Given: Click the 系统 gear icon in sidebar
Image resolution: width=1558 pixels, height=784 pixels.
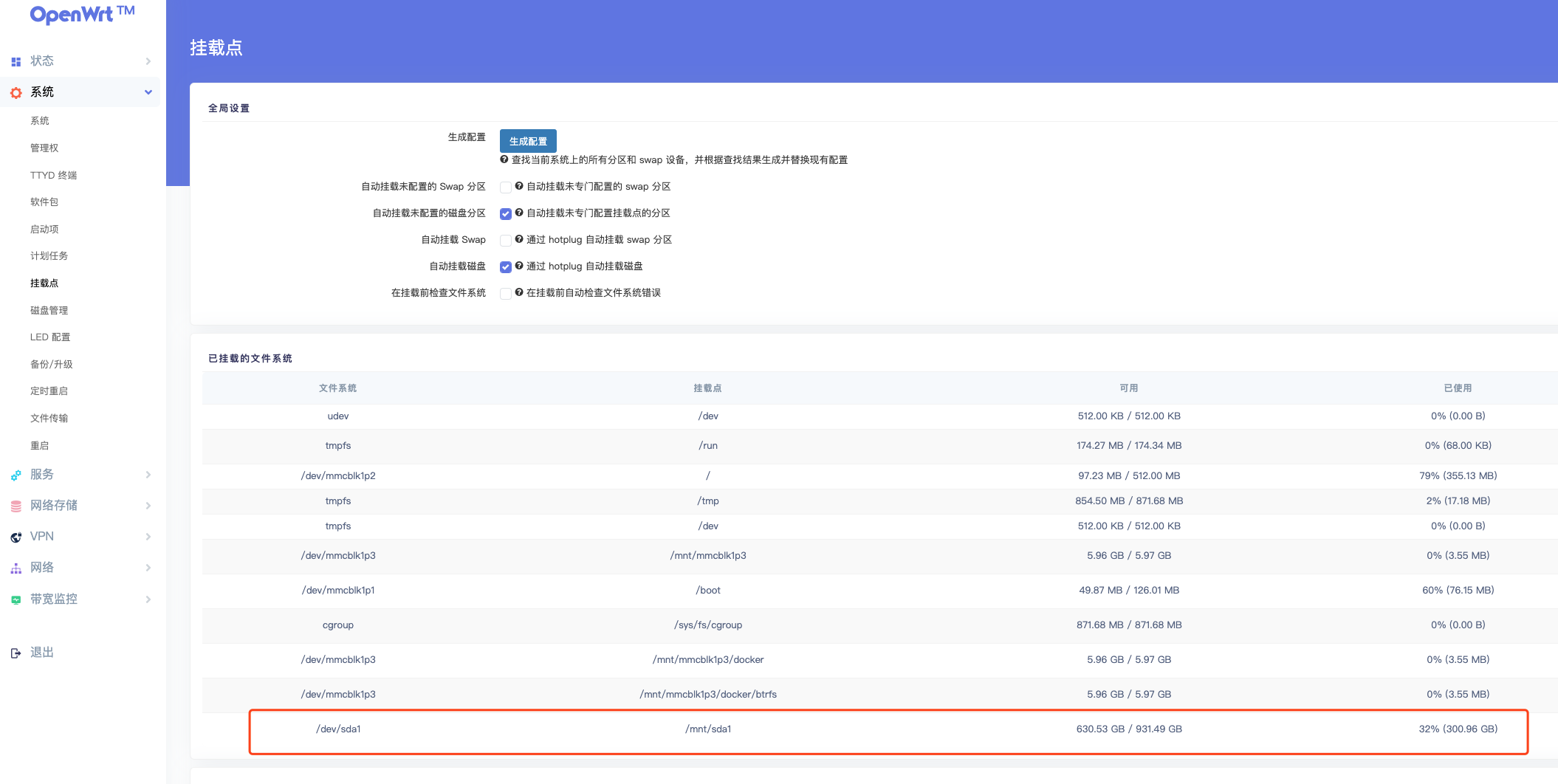Looking at the screenshot, I should click(x=15, y=92).
